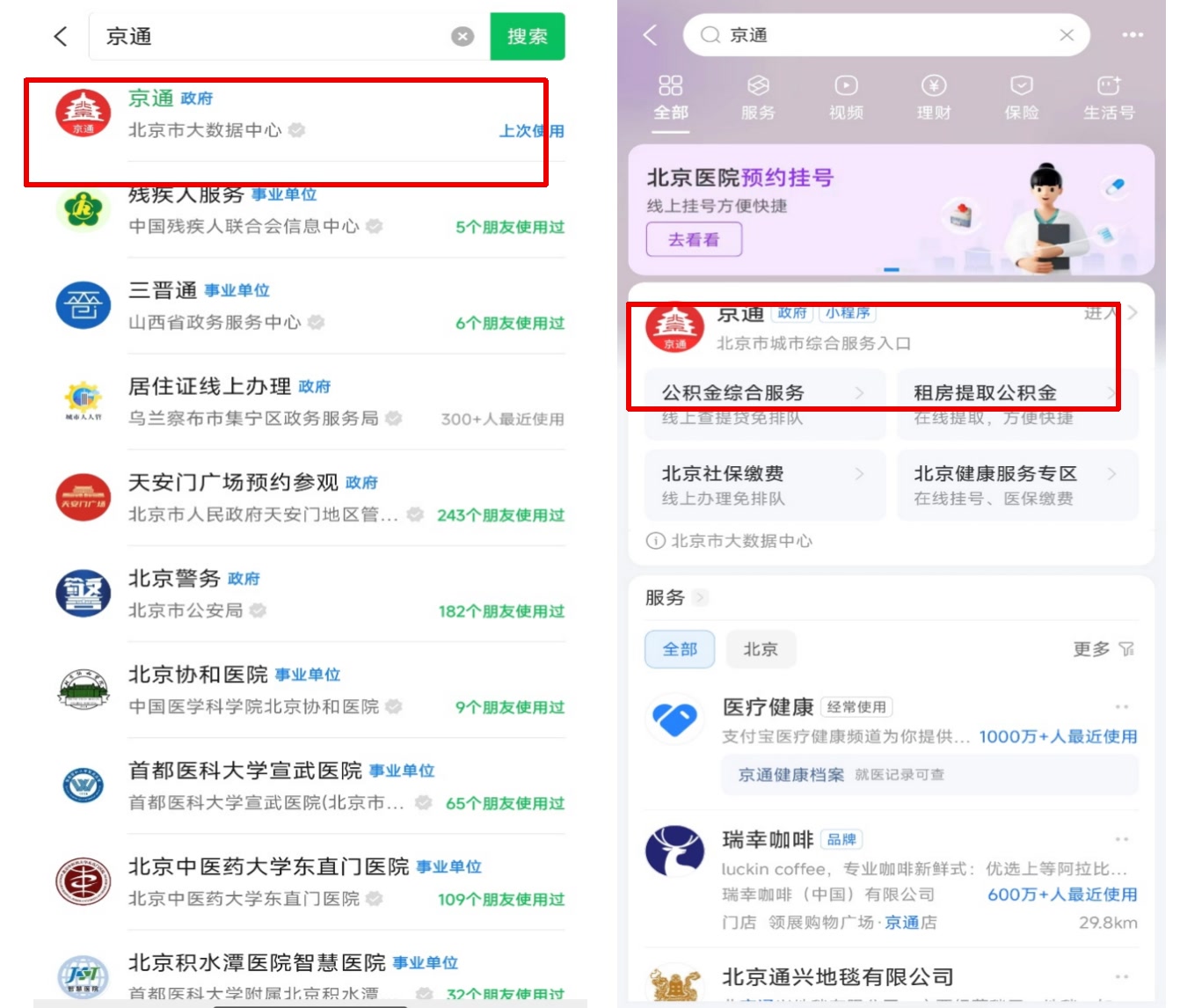Tap the three-dot more menu icon

coord(1133,35)
